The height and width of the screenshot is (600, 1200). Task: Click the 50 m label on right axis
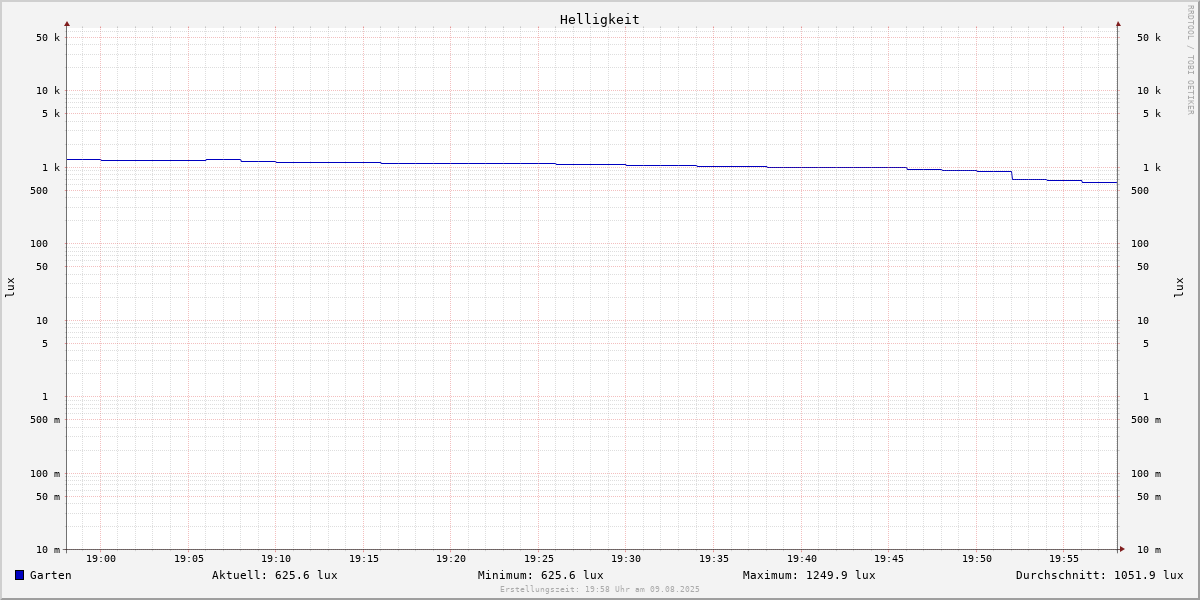point(1149,497)
